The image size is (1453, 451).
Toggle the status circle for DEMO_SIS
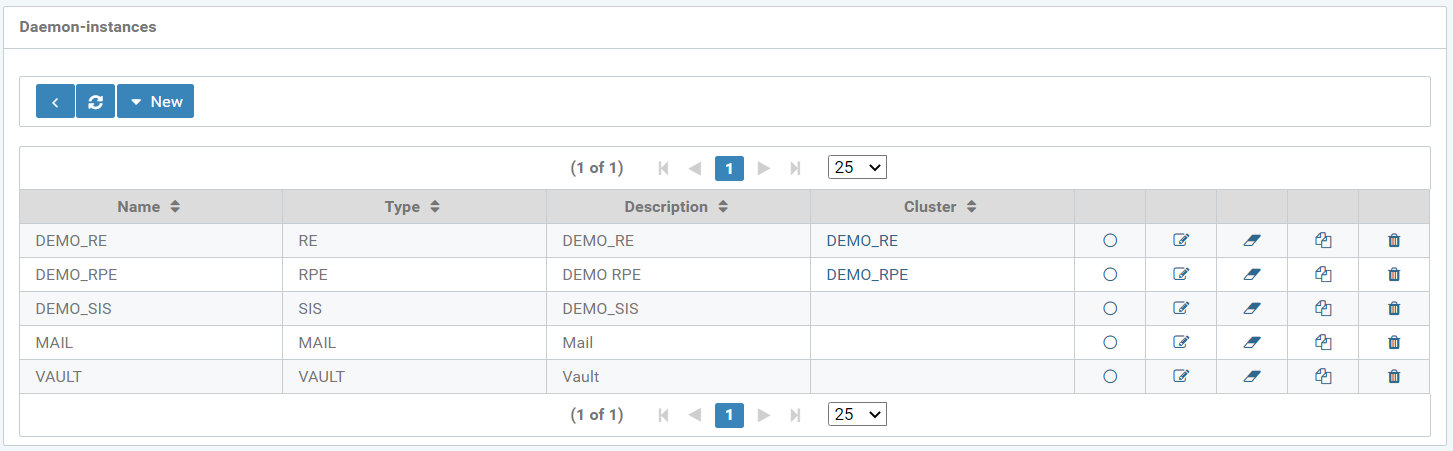point(1109,308)
